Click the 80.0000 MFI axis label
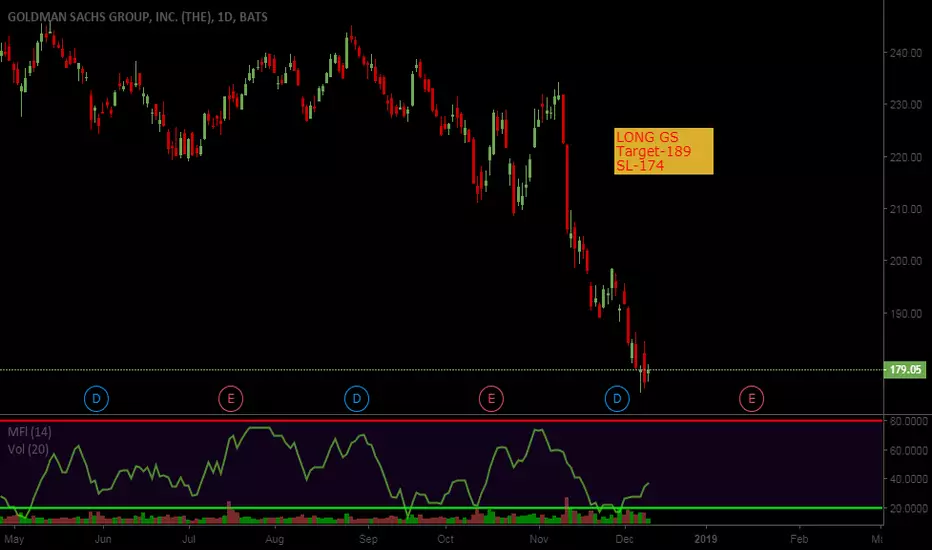This screenshot has width=932, height=550. point(908,421)
